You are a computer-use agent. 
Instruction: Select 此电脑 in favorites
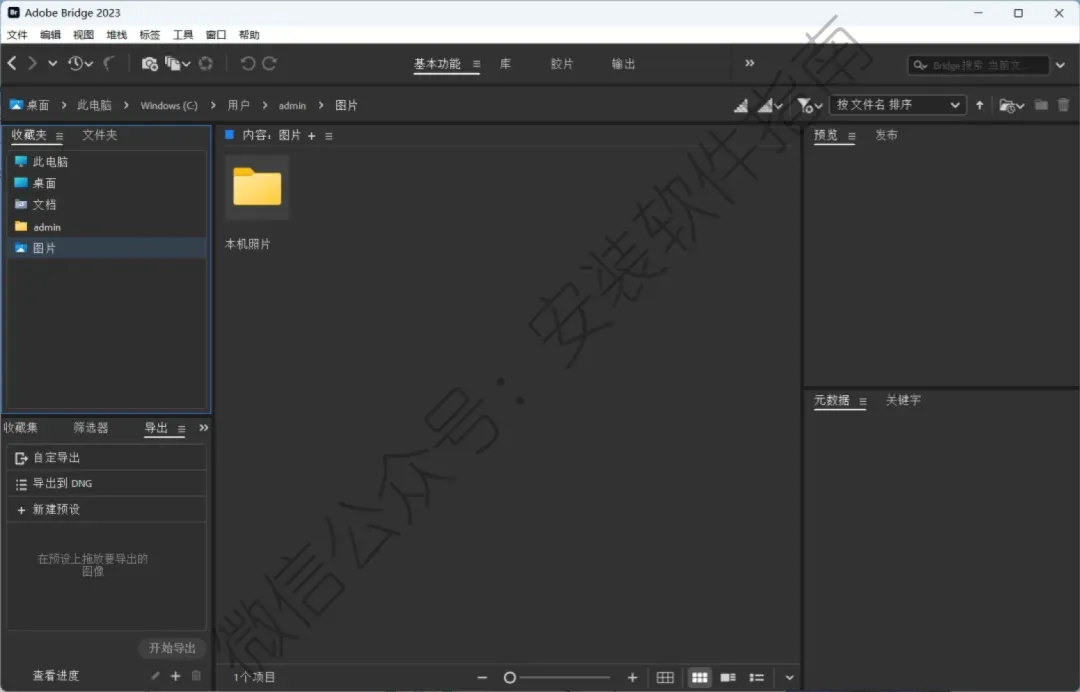coord(107,162)
